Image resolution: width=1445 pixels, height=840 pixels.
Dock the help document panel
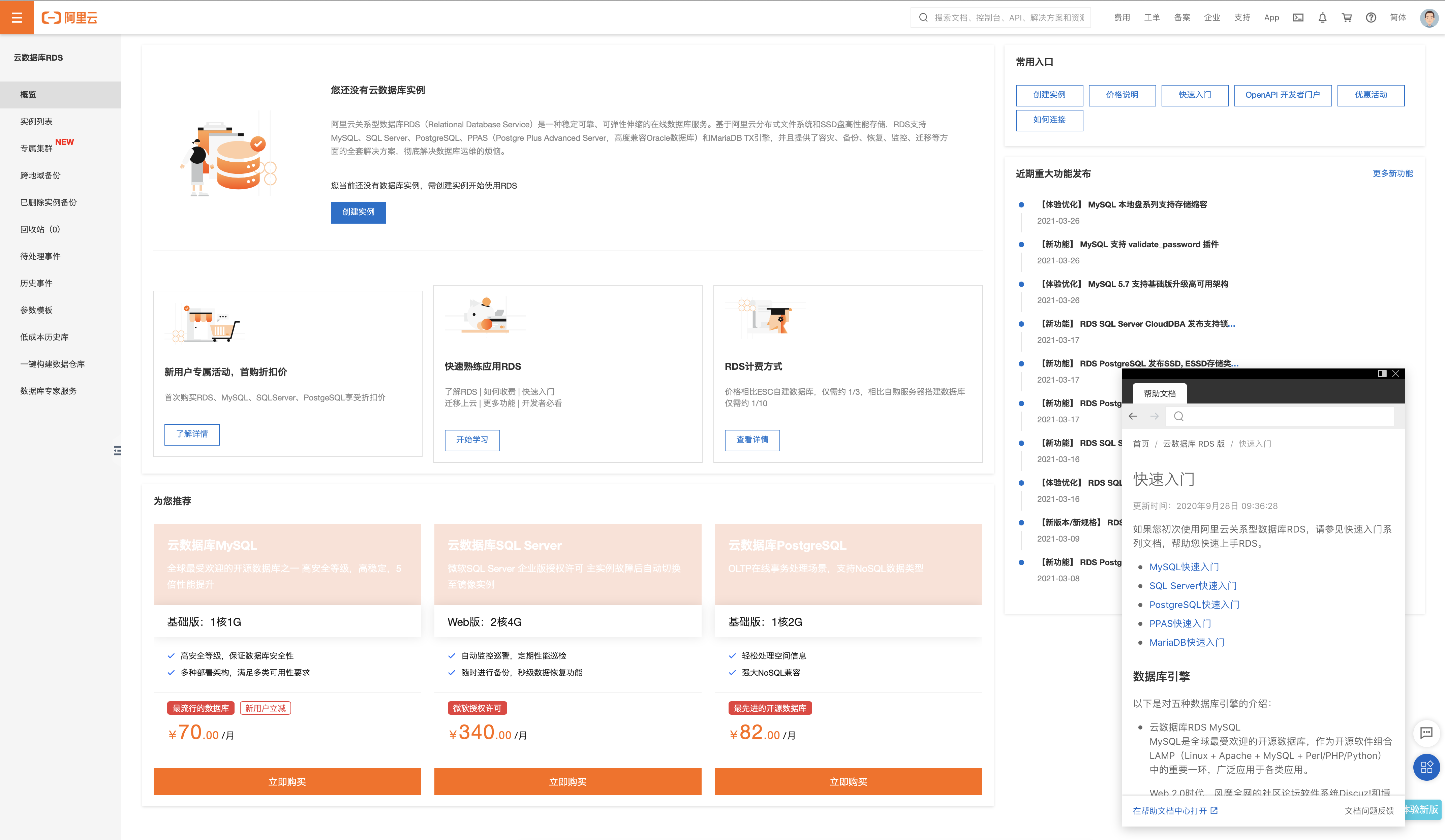tap(1382, 374)
